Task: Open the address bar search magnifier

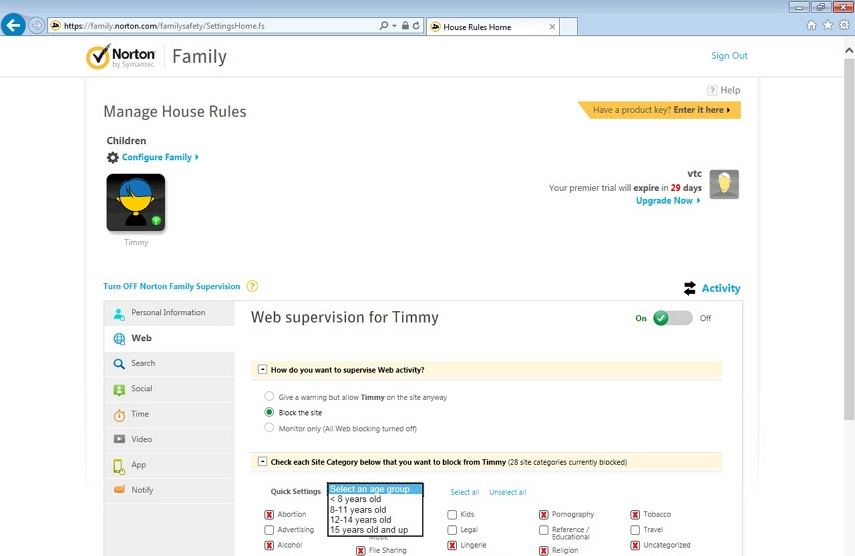Action: 384,26
